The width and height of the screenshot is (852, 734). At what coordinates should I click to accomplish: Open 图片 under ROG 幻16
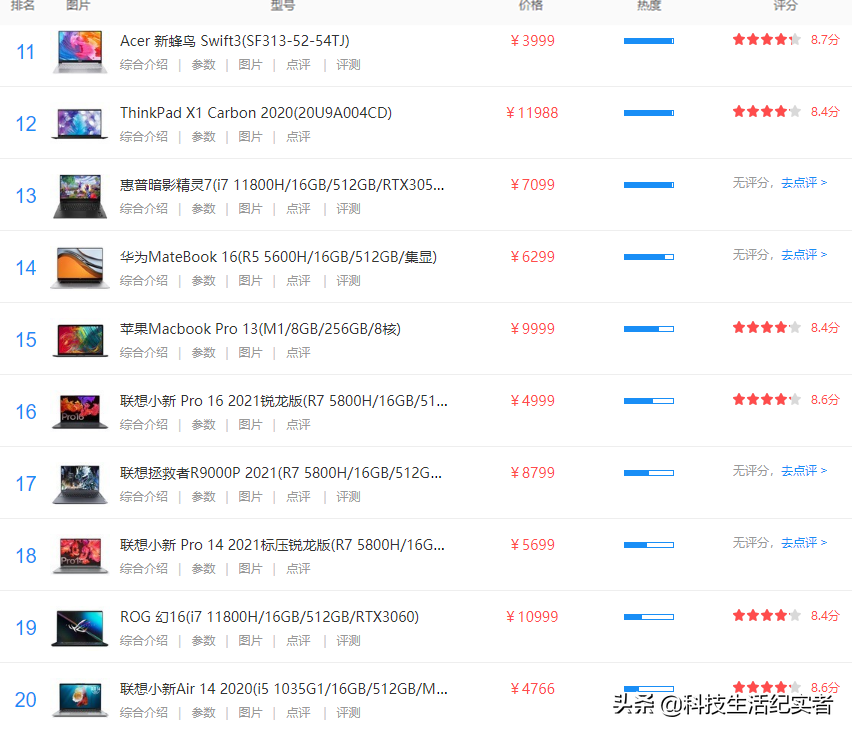(250, 641)
